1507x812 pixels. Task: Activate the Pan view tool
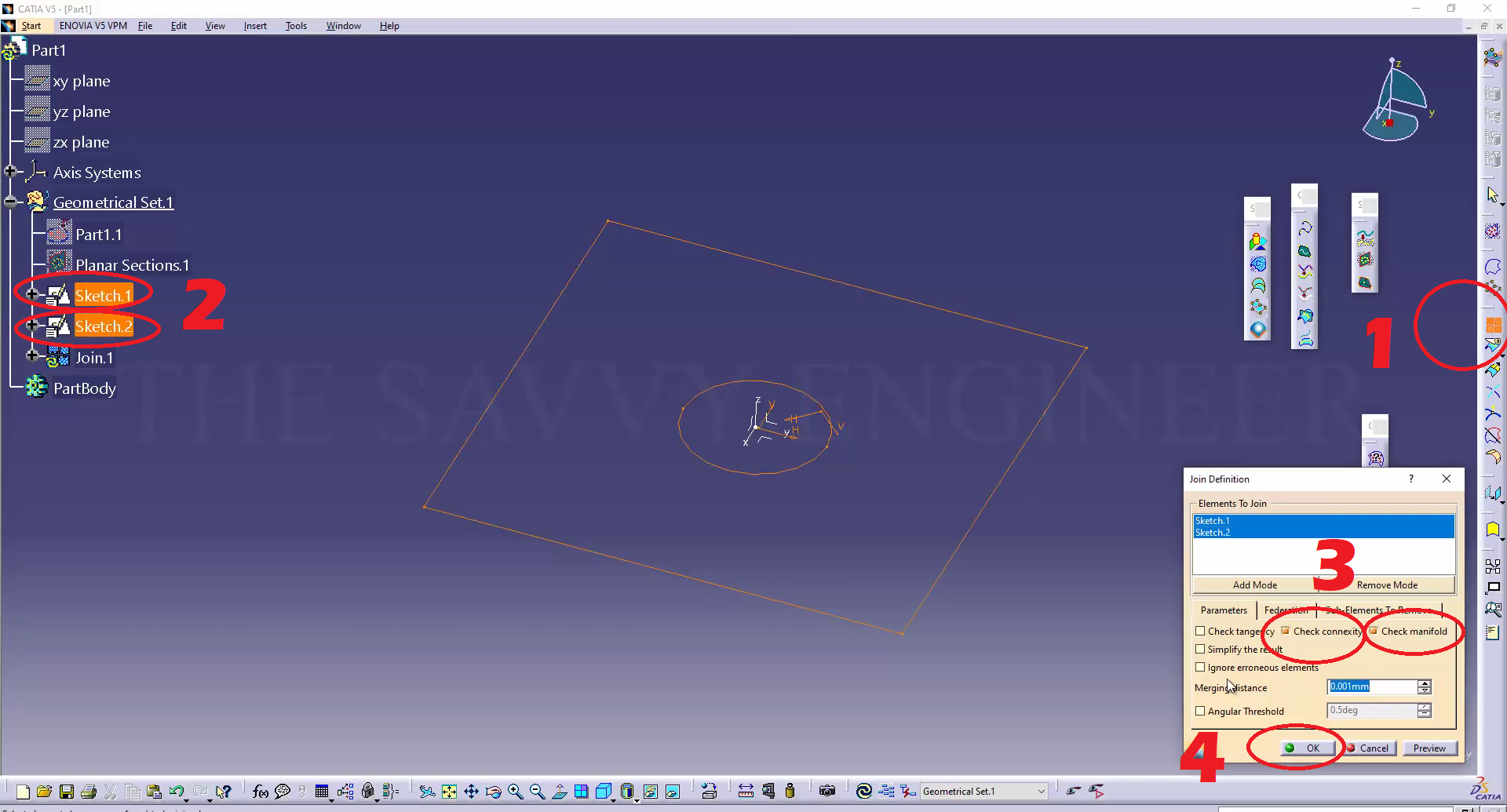[471, 792]
